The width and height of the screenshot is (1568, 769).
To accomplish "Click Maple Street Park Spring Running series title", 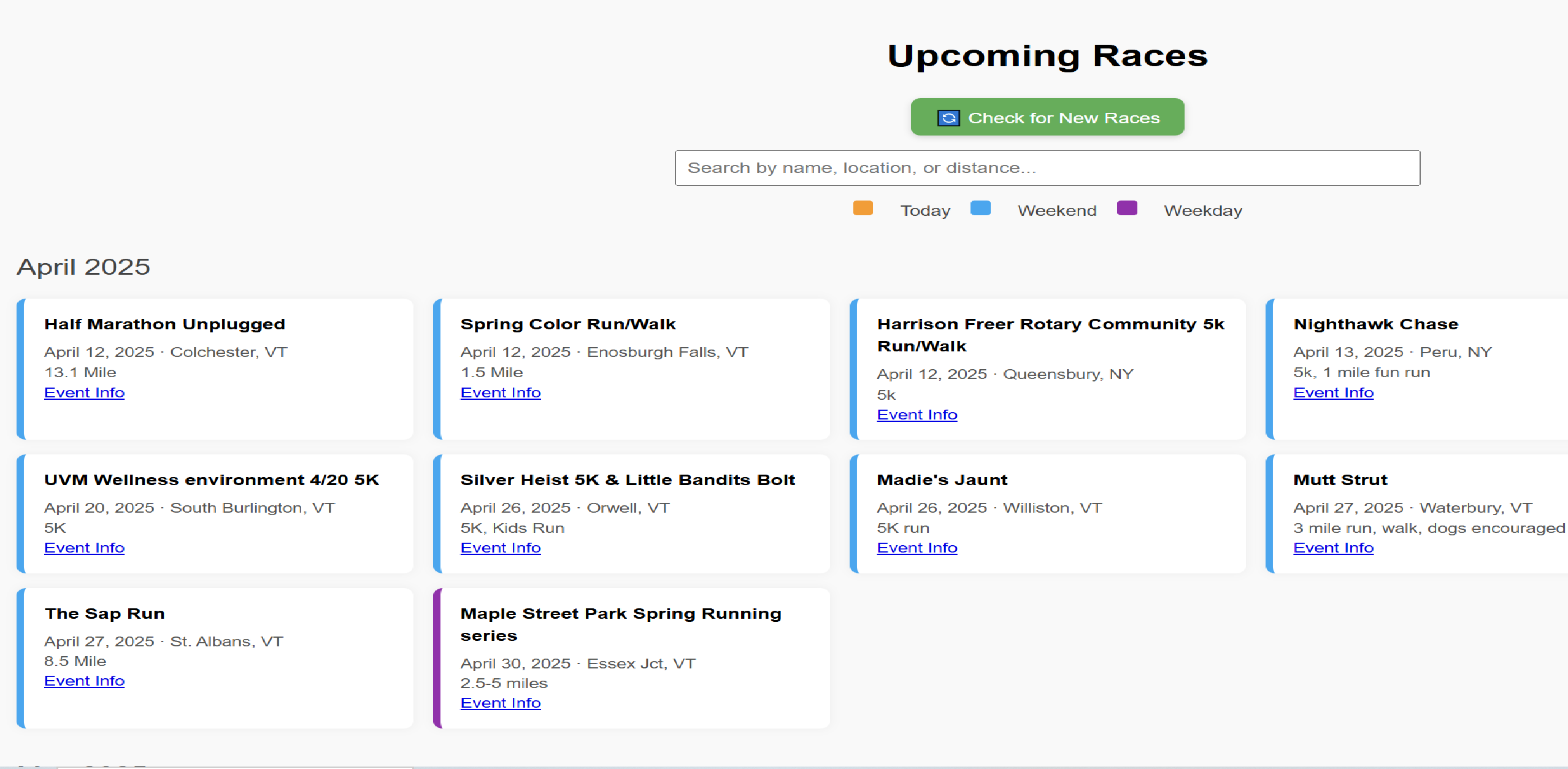I will (621, 624).
